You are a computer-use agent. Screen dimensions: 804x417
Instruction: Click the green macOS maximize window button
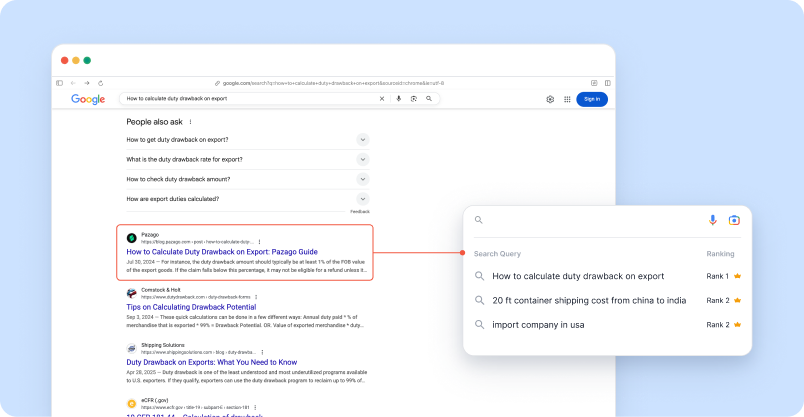click(x=87, y=61)
